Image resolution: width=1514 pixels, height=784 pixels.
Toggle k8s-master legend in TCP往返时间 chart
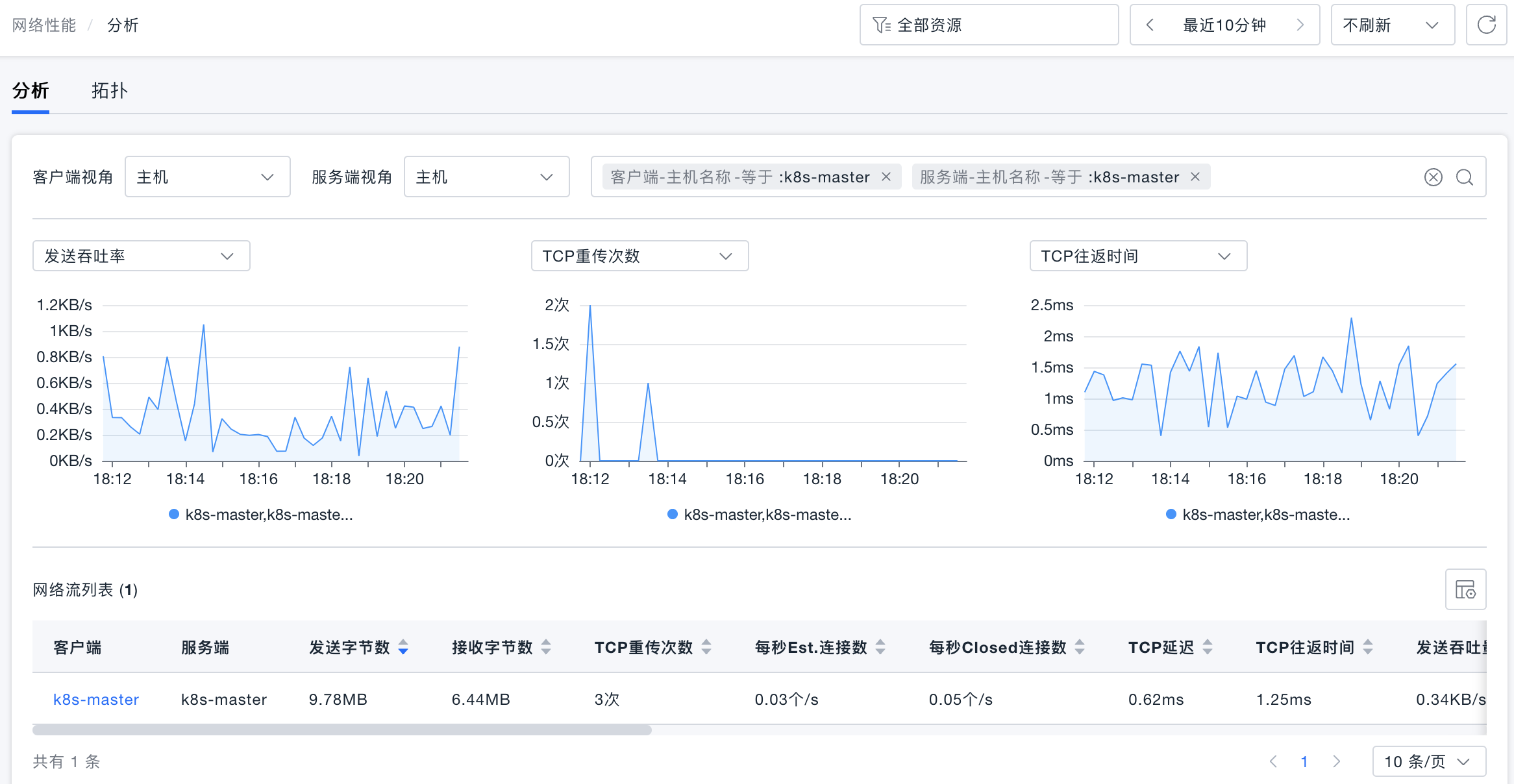coord(1258,515)
